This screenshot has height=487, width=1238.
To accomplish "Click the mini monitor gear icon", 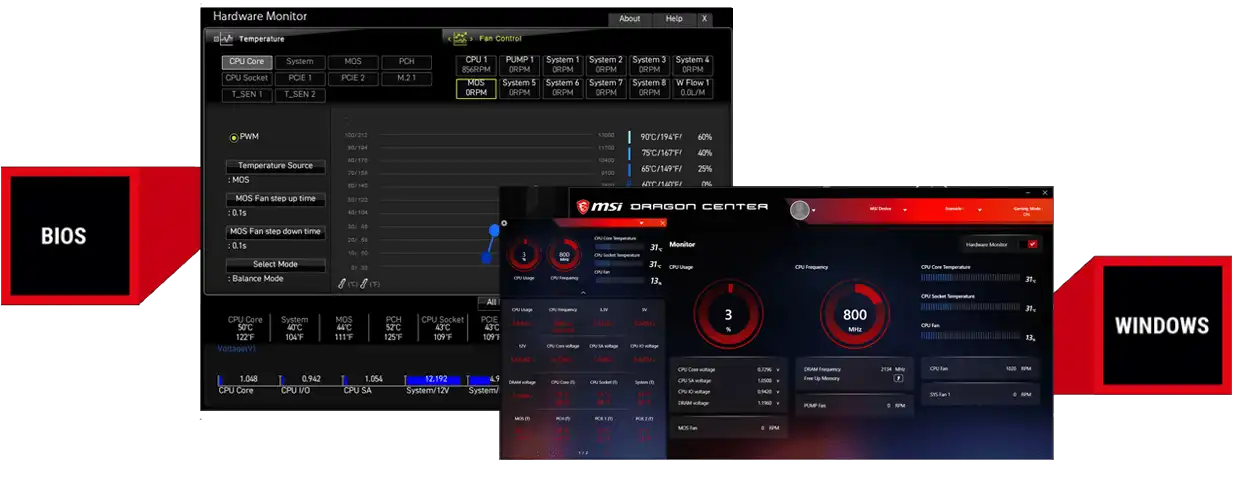I will pos(504,223).
